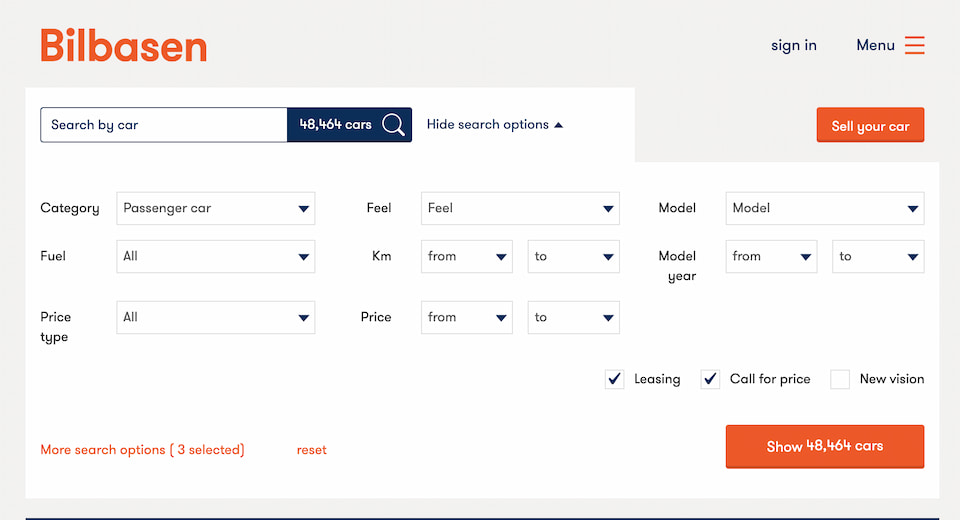Select the Km from dropdown

[466, 256]
